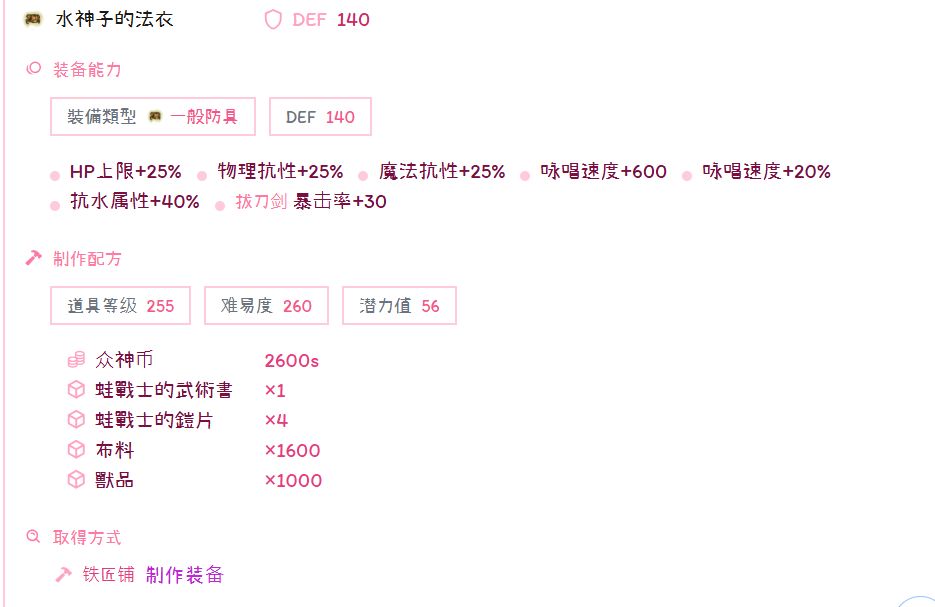Open the 制作装备 link

[x=185, y=574]
